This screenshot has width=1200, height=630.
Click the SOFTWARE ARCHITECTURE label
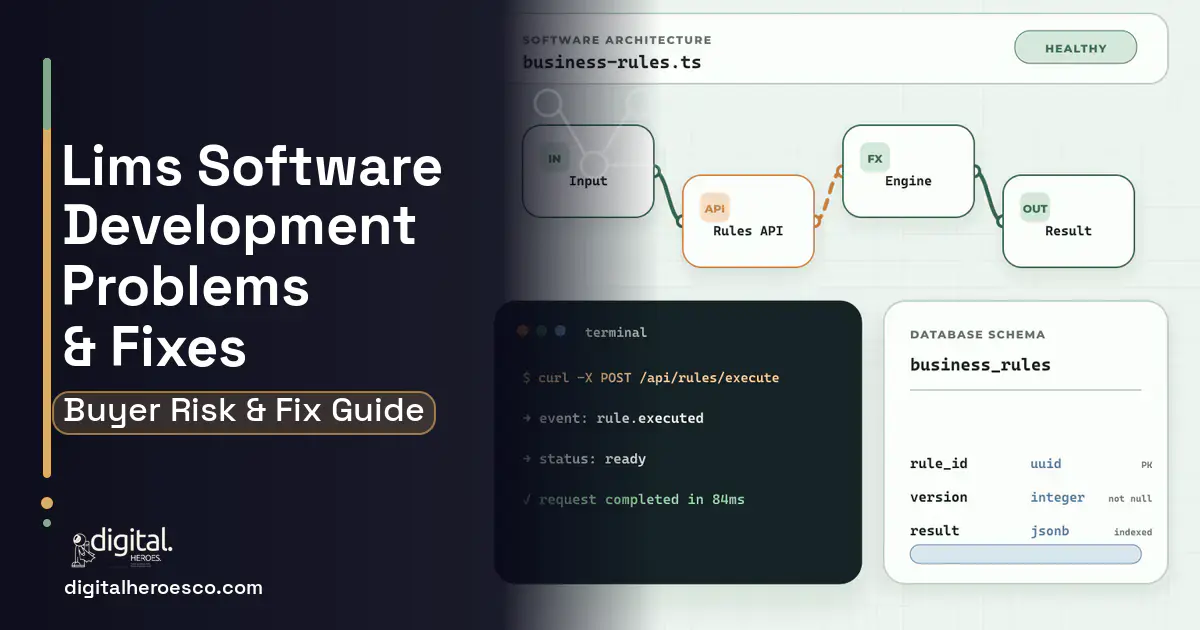(617, 40)
